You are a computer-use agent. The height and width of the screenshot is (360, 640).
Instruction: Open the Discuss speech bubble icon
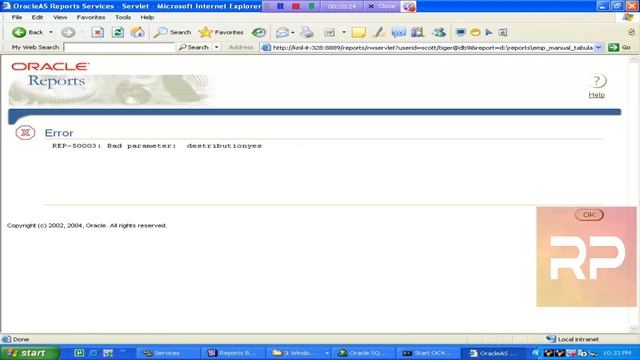tap(398, 32)
